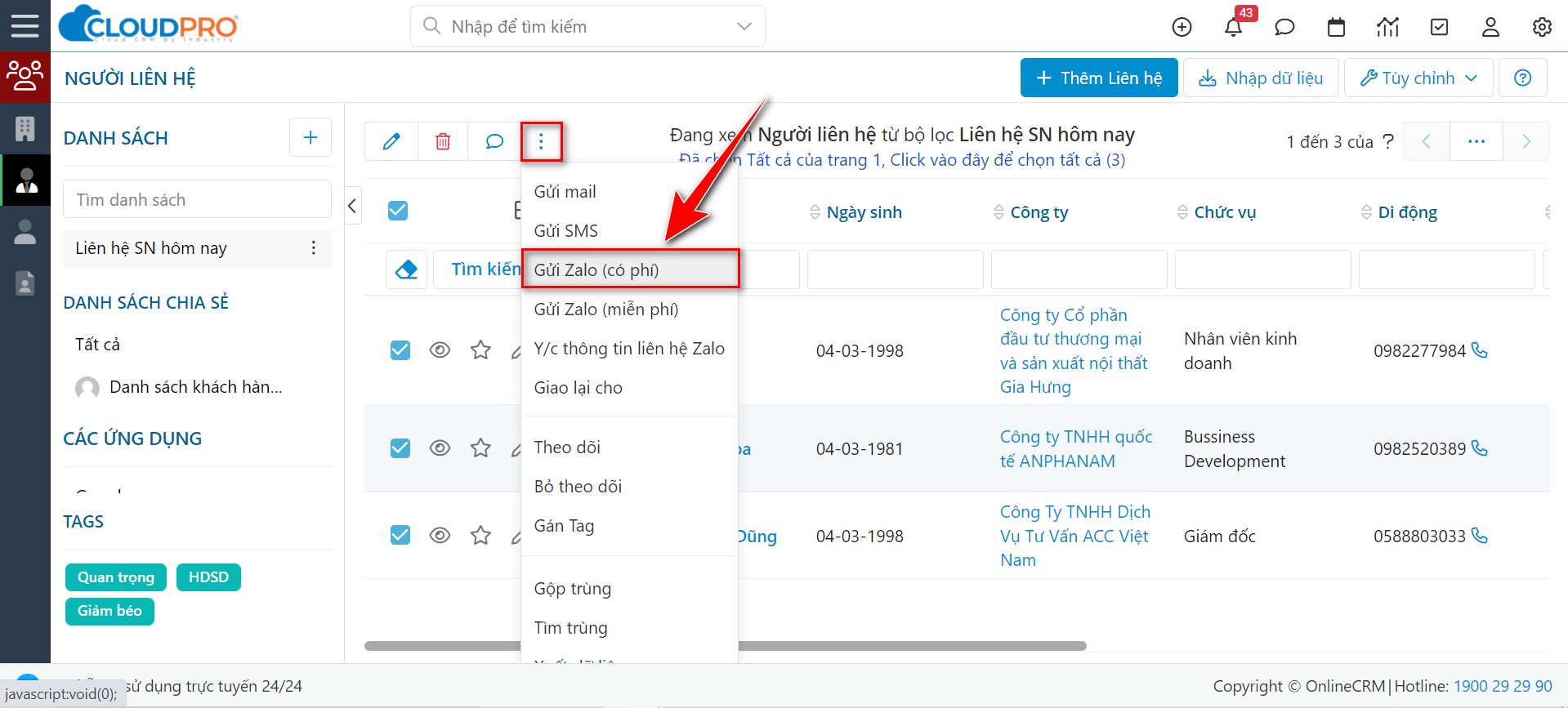This screenshot has height=708, width=1568.
Task: Open the Tùy chỉnh dropdown
Action: tap(1418, 78)
